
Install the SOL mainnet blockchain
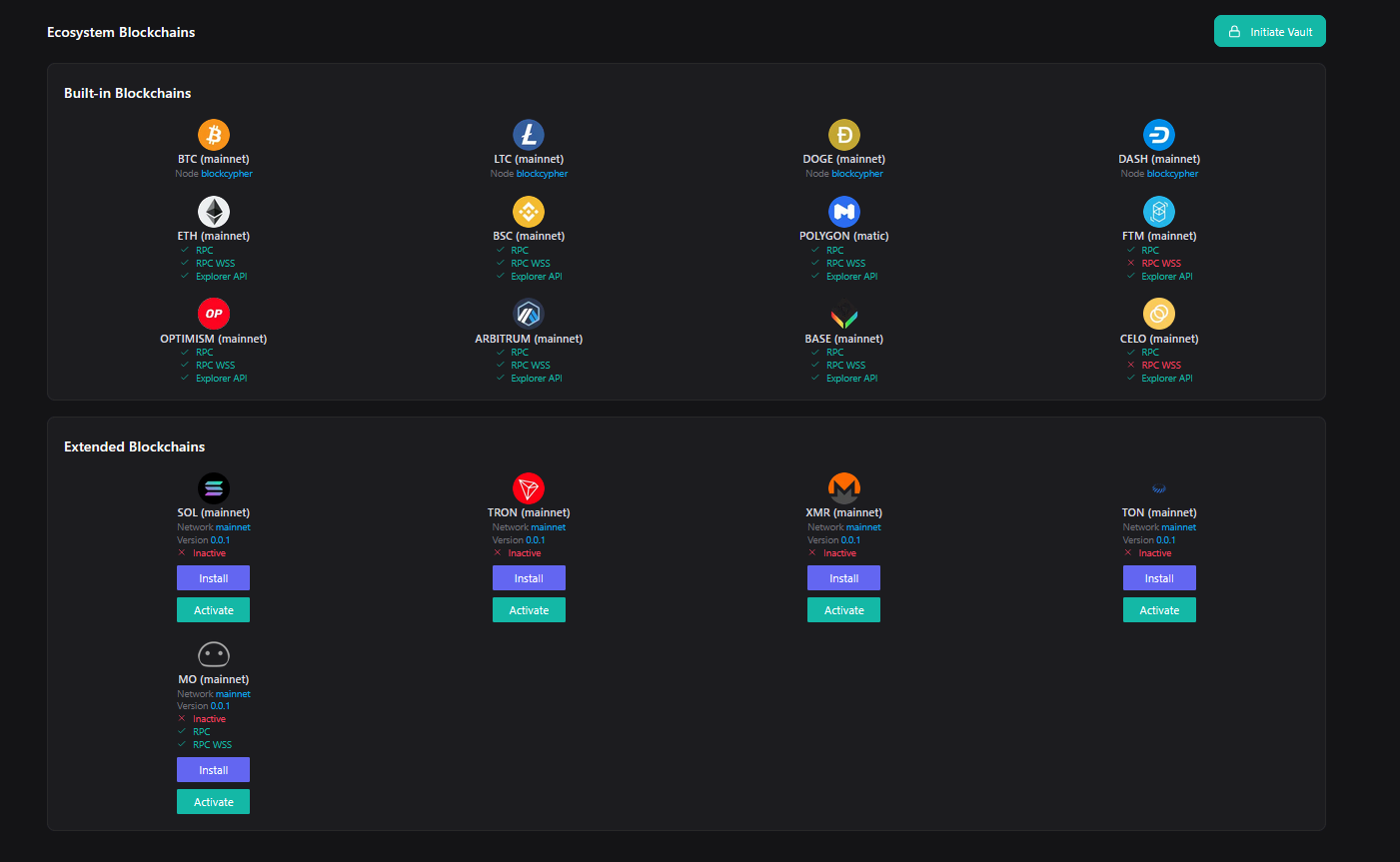click(214, 578)
